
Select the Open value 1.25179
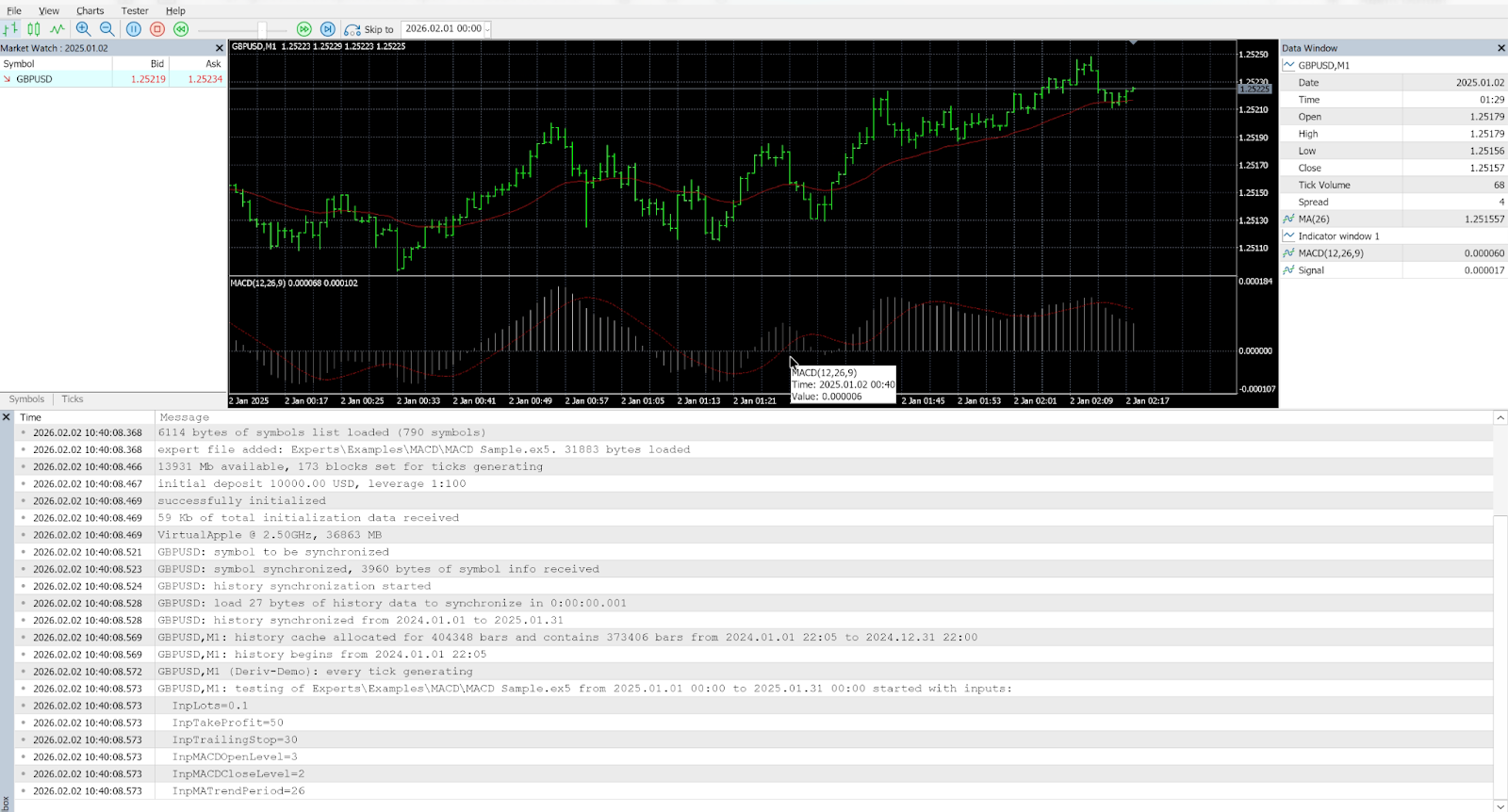pos(1487,117)
